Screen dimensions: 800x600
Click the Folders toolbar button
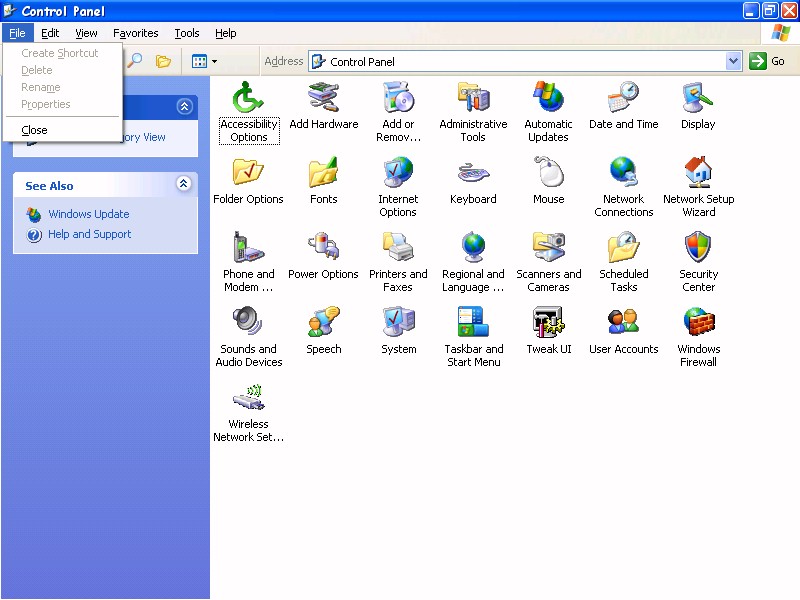click(163, 61)
